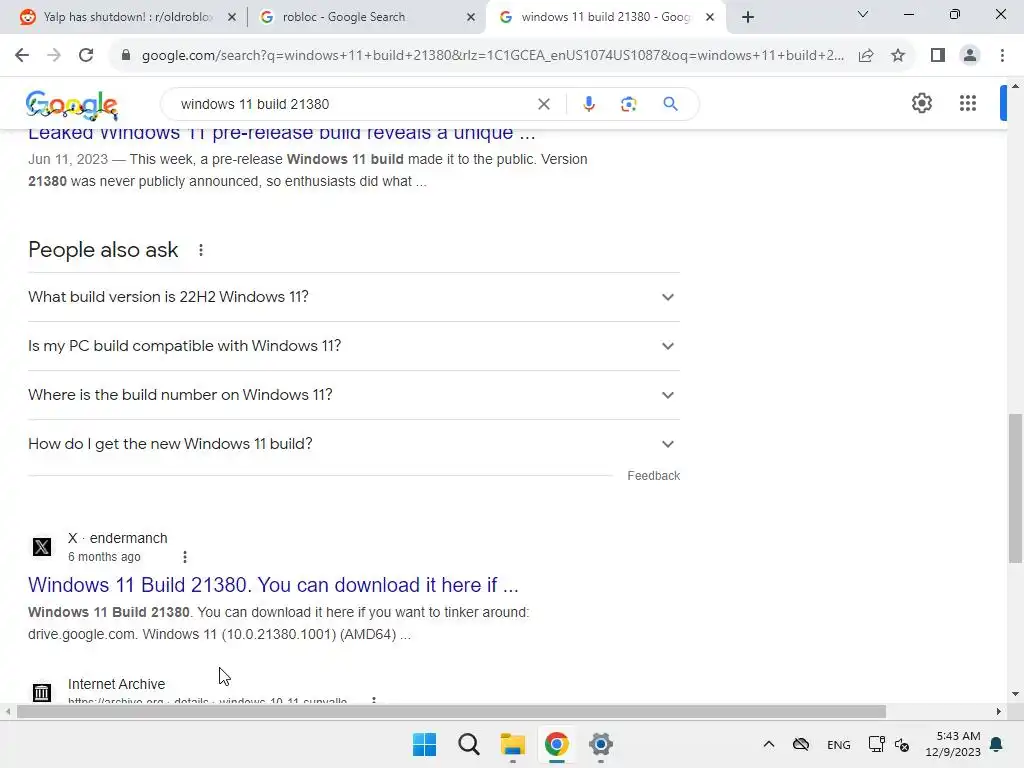Click the muted volume tray icon

point(903,744)
